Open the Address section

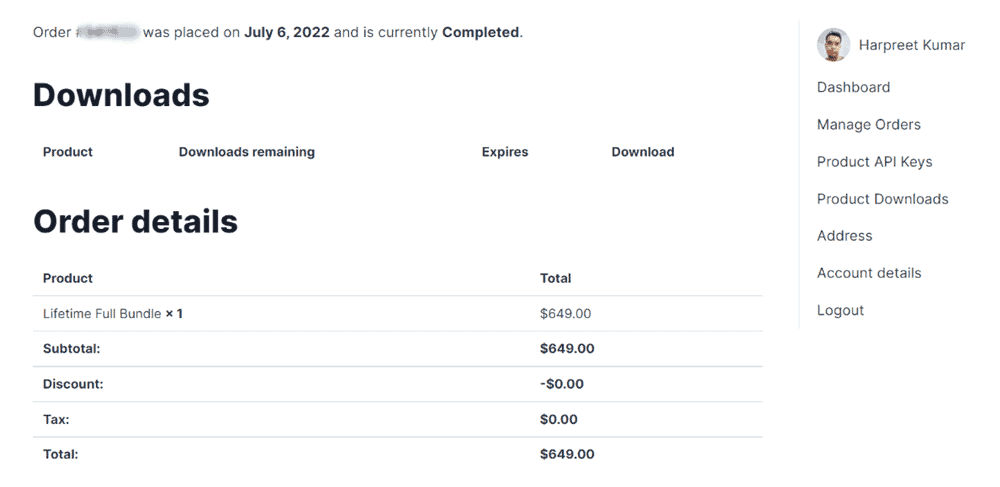[844, 236]
